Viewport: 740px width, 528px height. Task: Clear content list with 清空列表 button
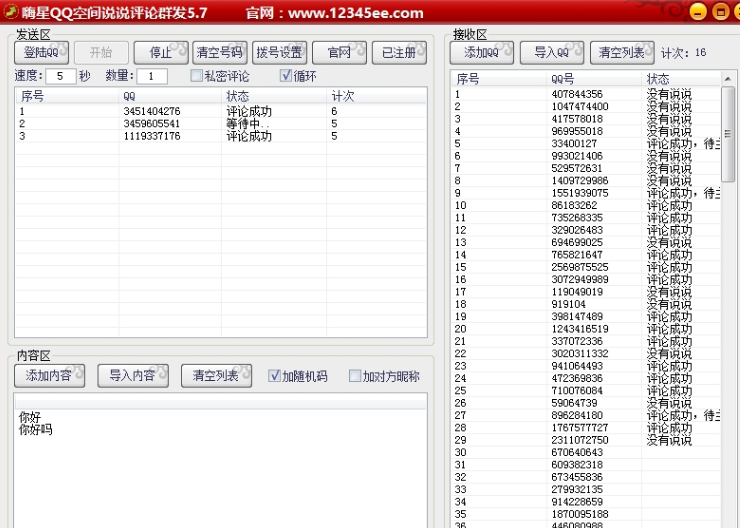point(216,376)
